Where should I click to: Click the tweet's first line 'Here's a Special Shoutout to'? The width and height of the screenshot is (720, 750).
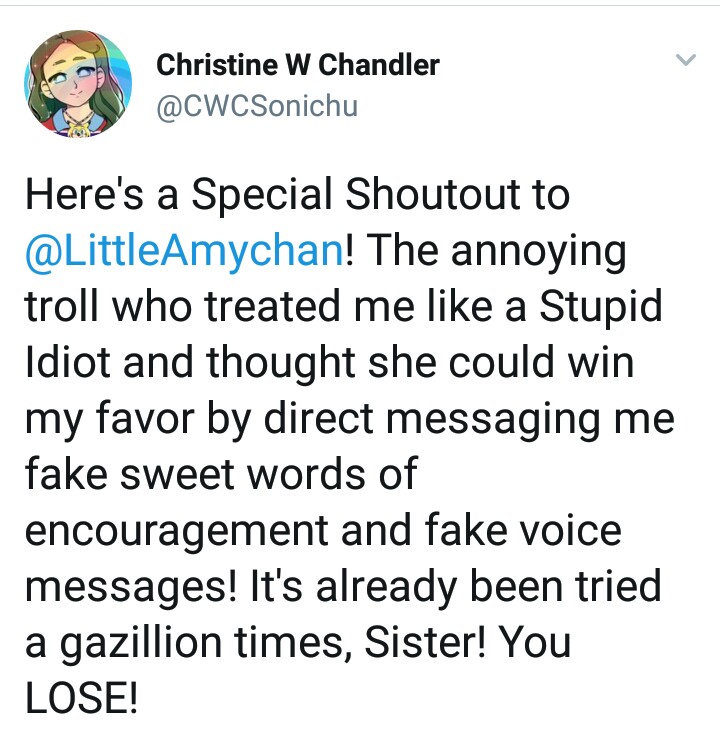[297, 194]
